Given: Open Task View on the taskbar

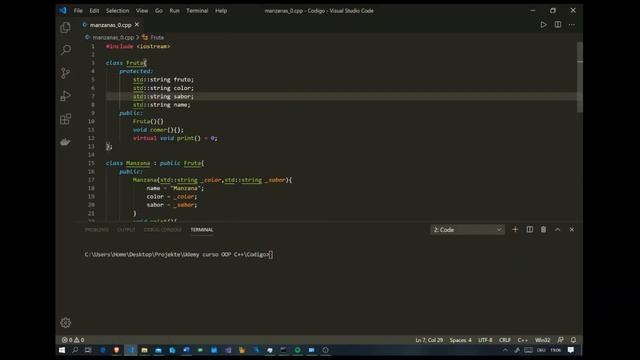Looking at the screenshot, I should click(88, 350).
